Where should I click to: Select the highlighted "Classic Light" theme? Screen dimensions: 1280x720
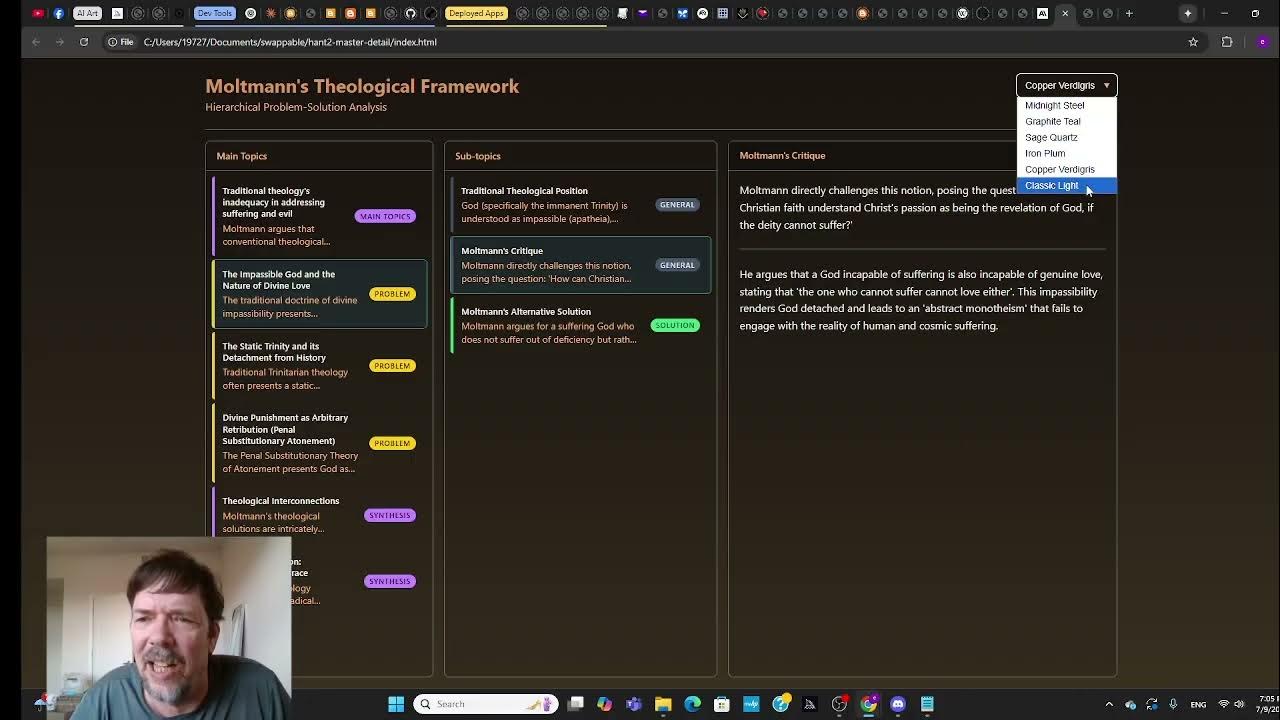pyautogui.click(x=1052, y=185)
